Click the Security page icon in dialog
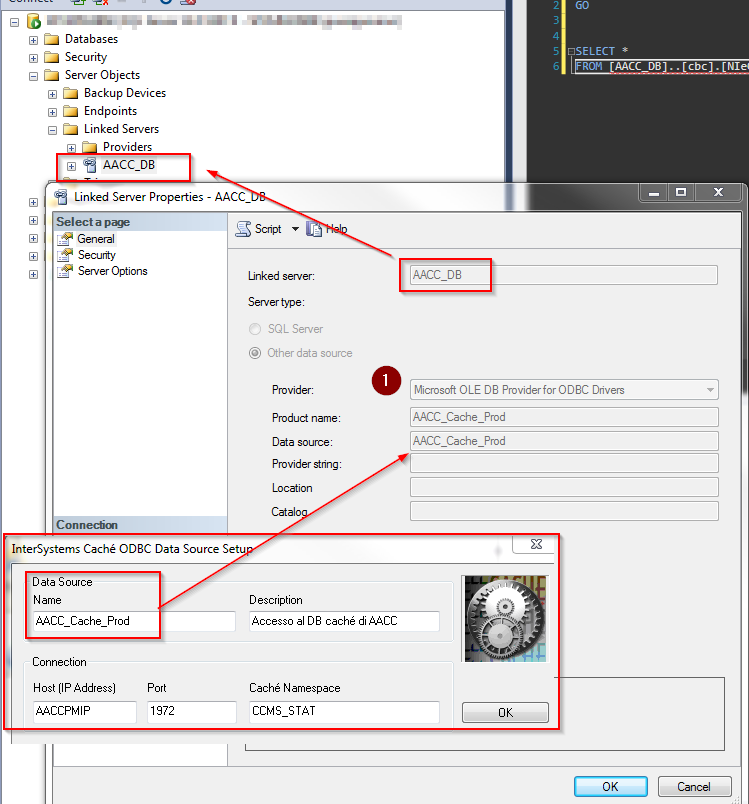 pos(65,255)
